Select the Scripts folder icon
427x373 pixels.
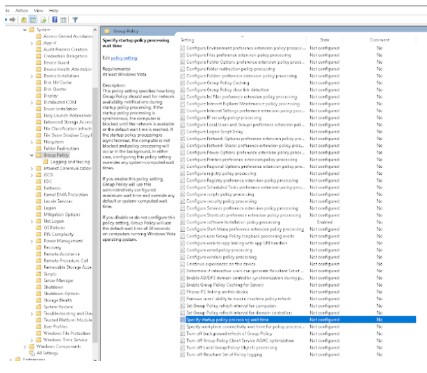pyautogui.click(x=39, y=274)
